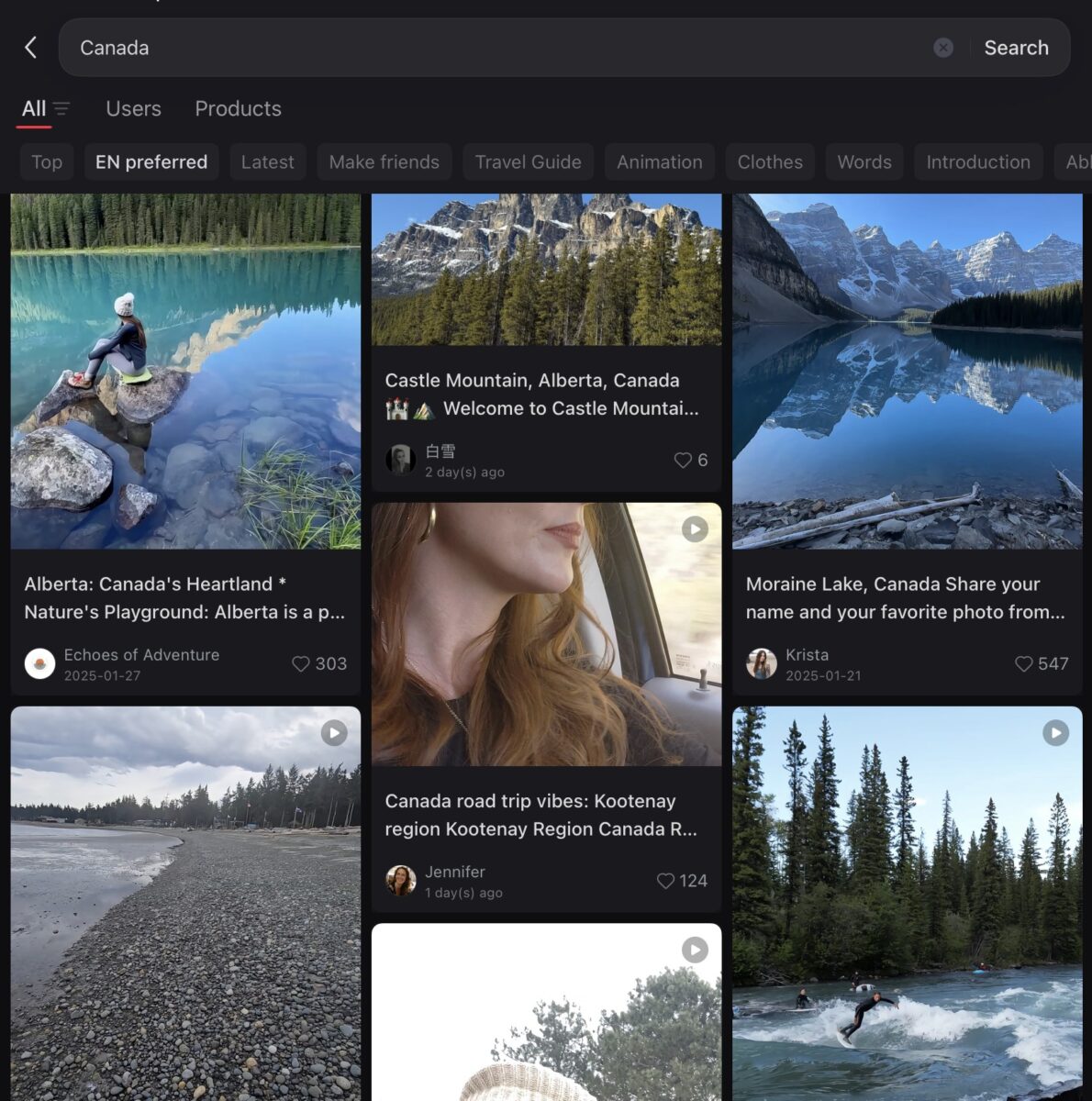The height and width of the screenshot is (1101, 1092).
Task: Open Castle Mountain, Alberta, Canada title
Action: click(x=542, y=395)
